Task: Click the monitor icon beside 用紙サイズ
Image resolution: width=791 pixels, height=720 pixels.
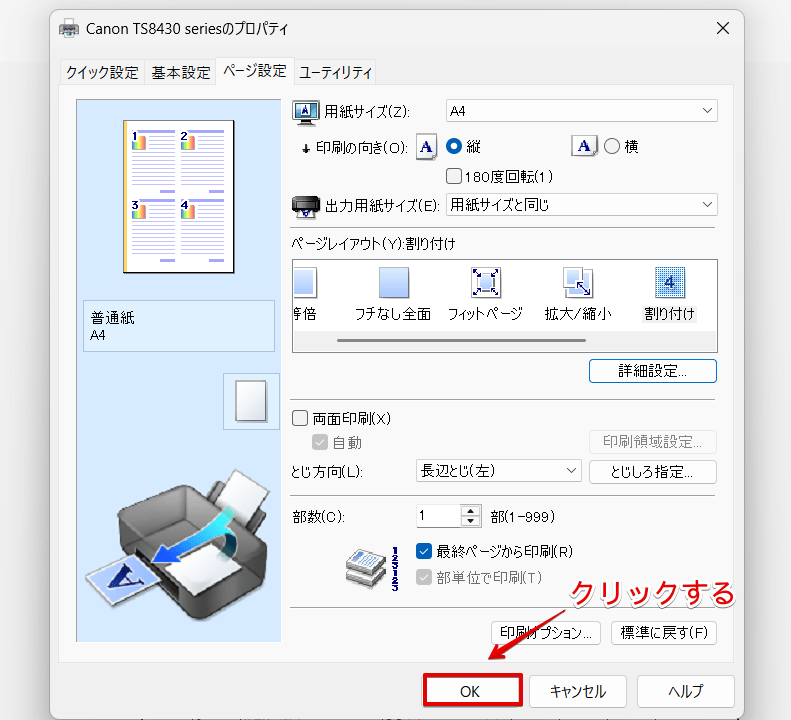Action: [x=305, y=113]
